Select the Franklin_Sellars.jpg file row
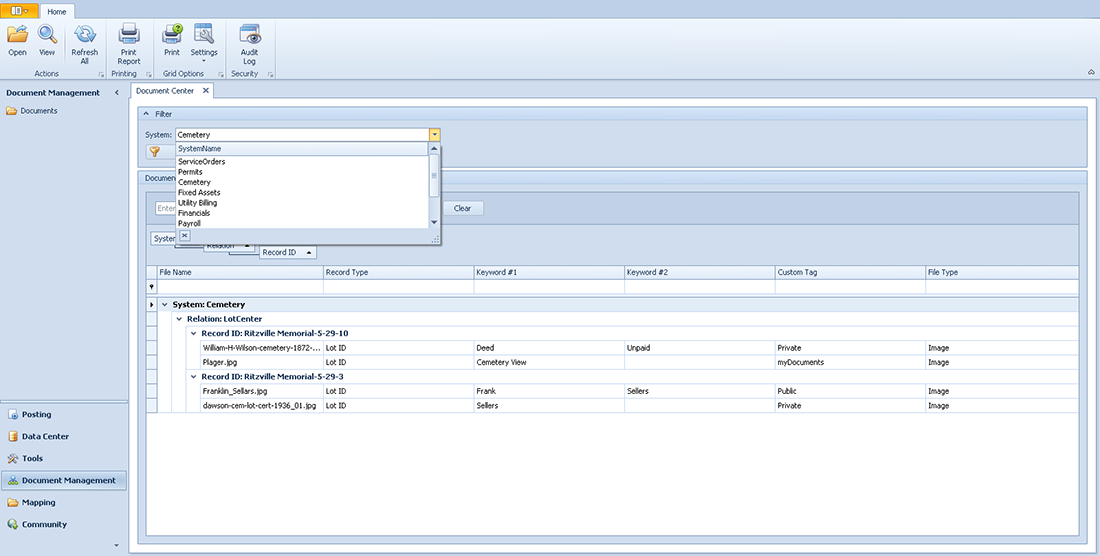Image resolution: width=1100 pixels, height=556 pixels. click(612, 391)
